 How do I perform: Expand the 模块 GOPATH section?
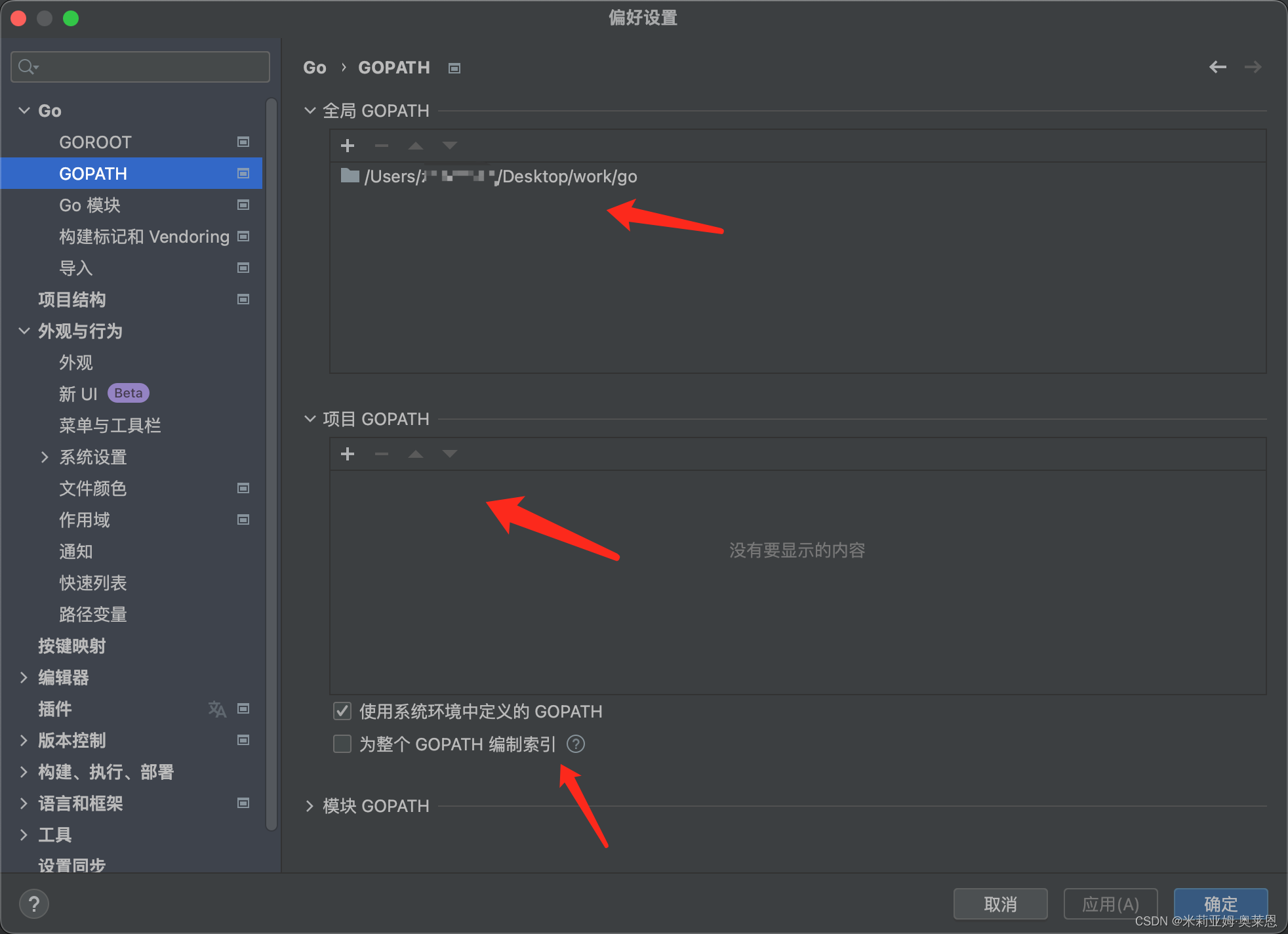[x=310, y=806]
